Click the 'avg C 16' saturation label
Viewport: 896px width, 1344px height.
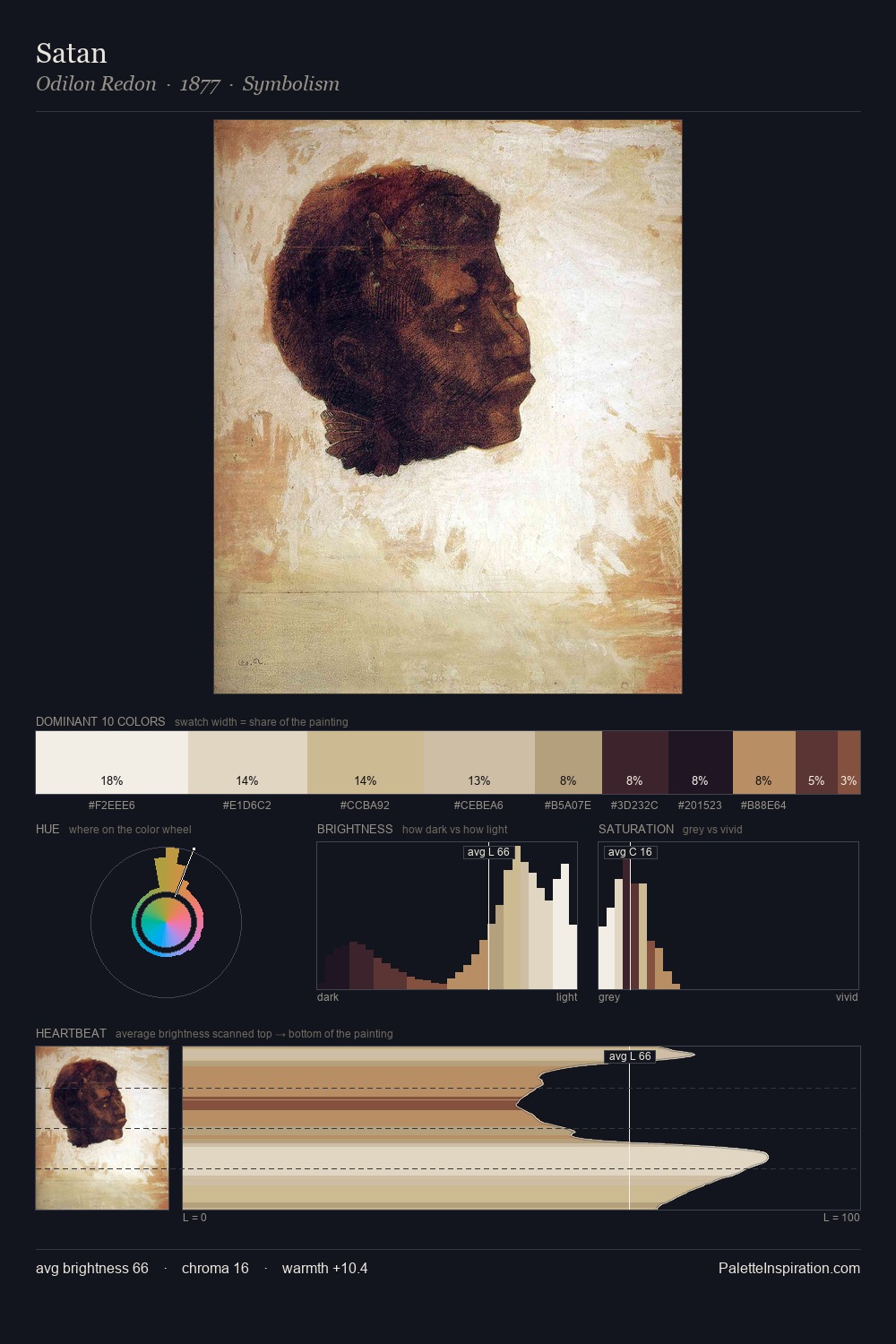[630, 852]
